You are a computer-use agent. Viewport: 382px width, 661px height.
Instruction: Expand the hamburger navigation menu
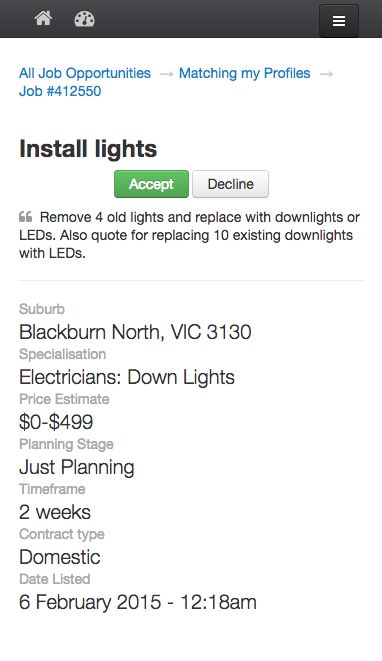[x=339, y=21]
